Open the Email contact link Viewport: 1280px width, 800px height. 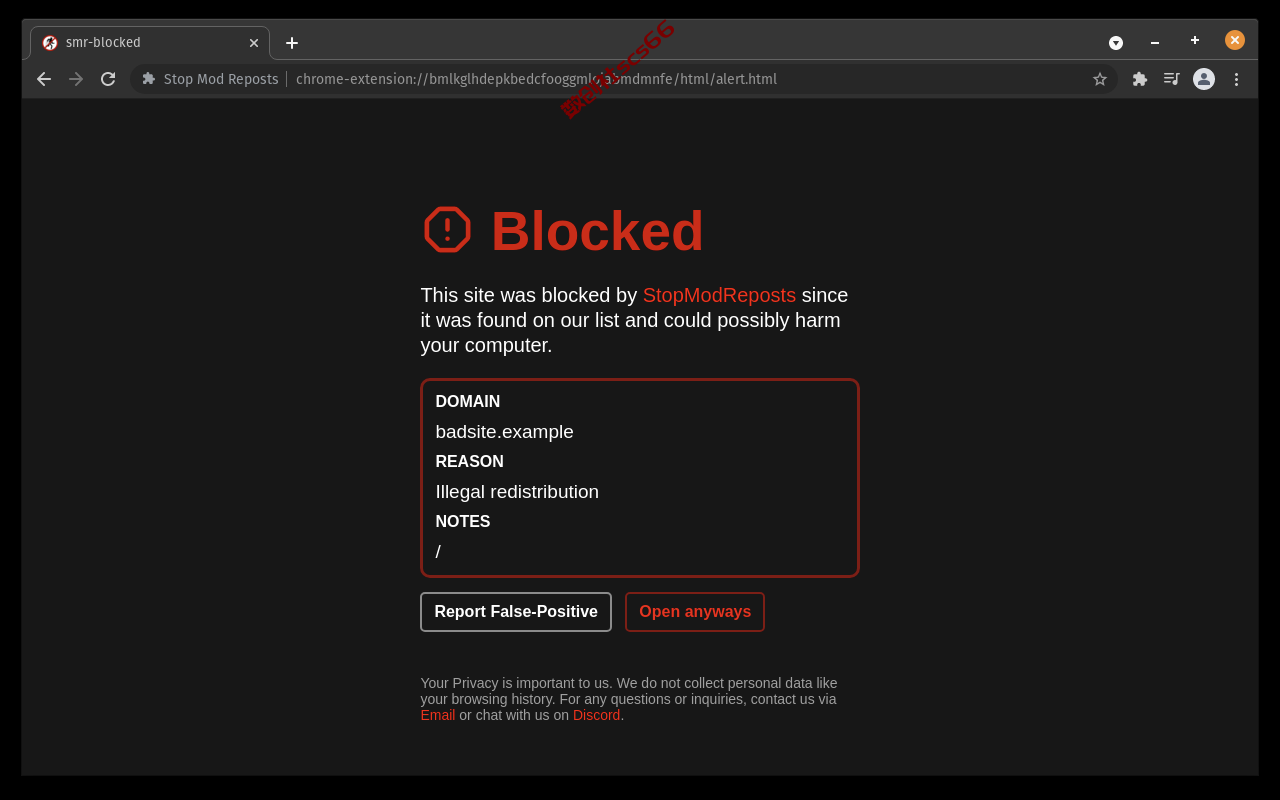click(x=438, y=715)
